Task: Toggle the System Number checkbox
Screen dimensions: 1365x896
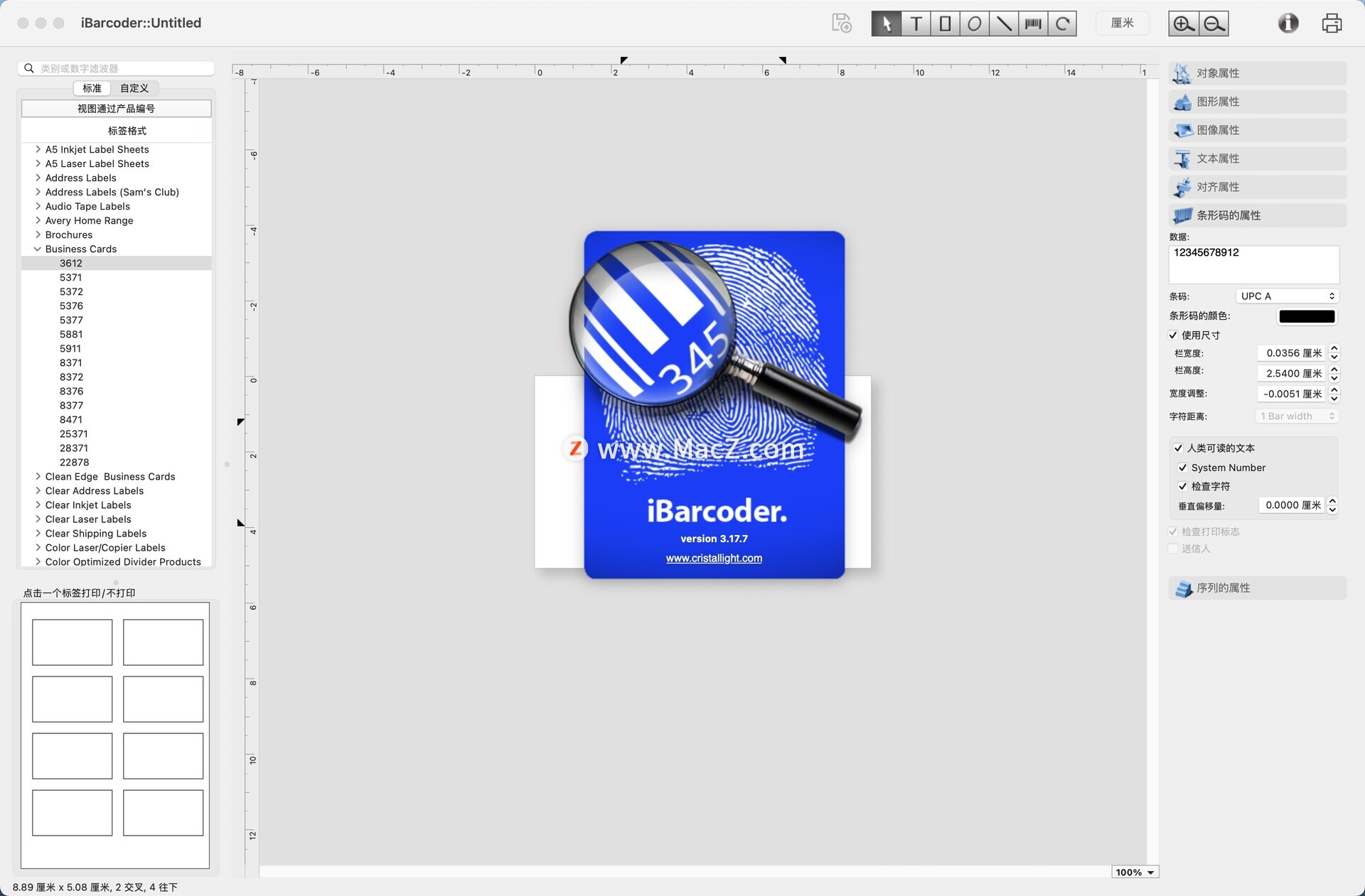Action: [1182, 468]
